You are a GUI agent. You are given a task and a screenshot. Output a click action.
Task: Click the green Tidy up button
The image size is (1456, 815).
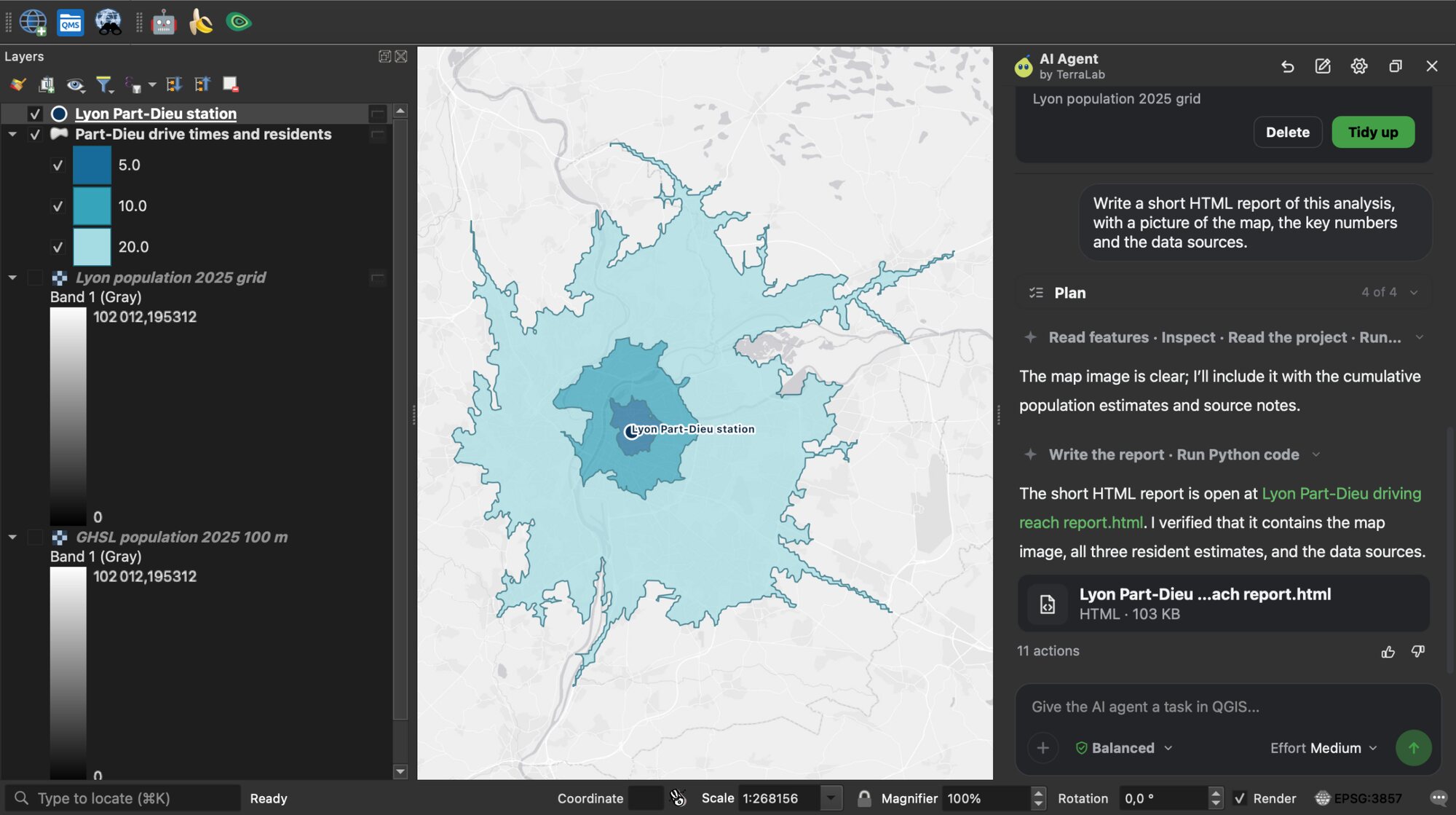coord(1373,132)
